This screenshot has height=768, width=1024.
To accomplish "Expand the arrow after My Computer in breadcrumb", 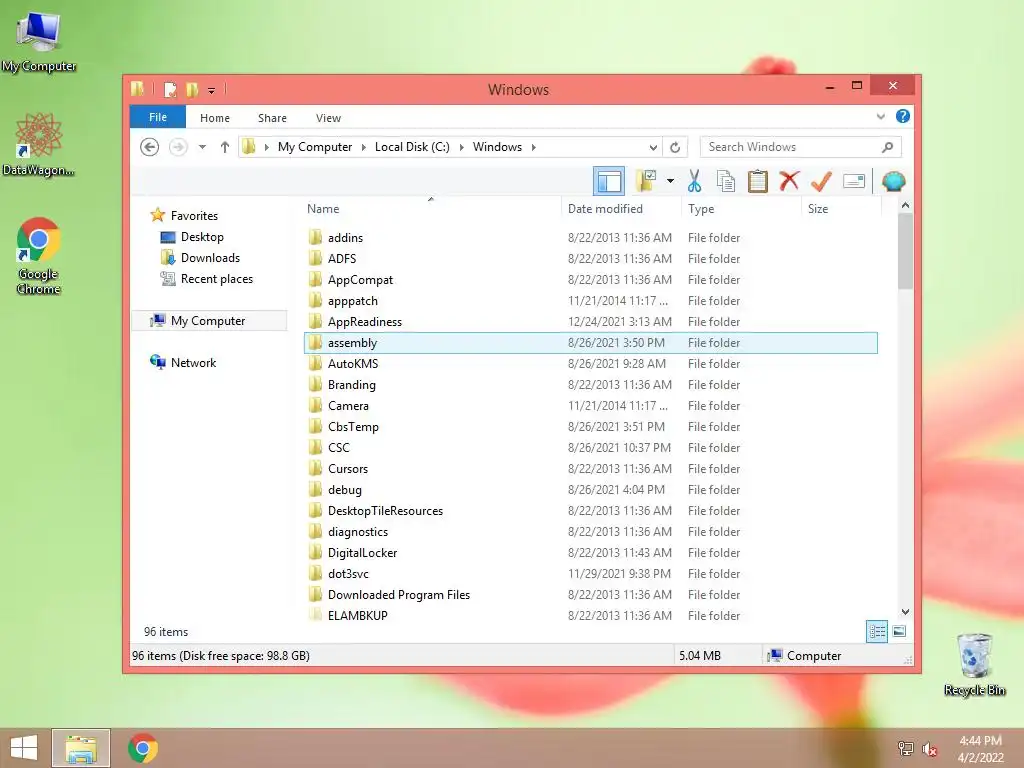I will point(364,147).
